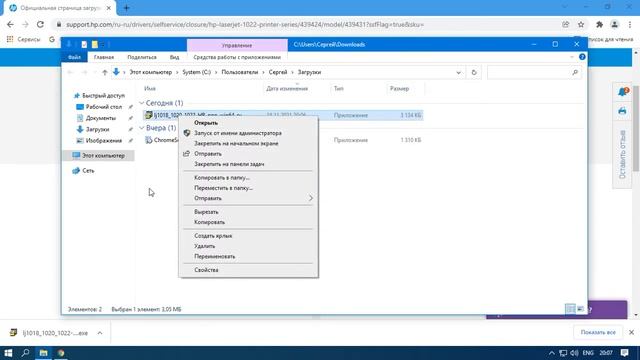The height and width of the screenshot is (360, 640).
Task: Choose Переименовать from context menu
Action: [x=248, y=256]
